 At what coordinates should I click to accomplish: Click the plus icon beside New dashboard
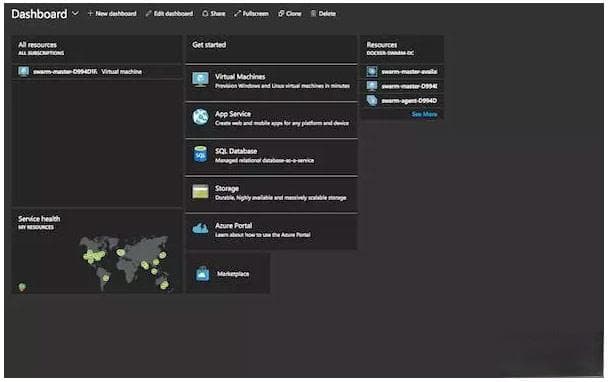pos(90,13)
